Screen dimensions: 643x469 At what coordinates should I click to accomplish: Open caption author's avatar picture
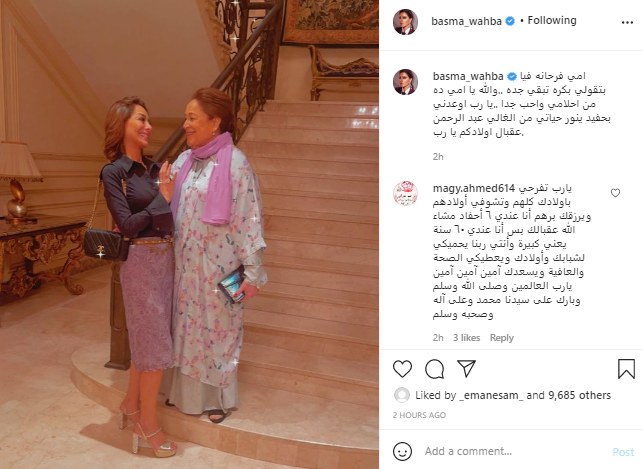click(x=405, y=82)
